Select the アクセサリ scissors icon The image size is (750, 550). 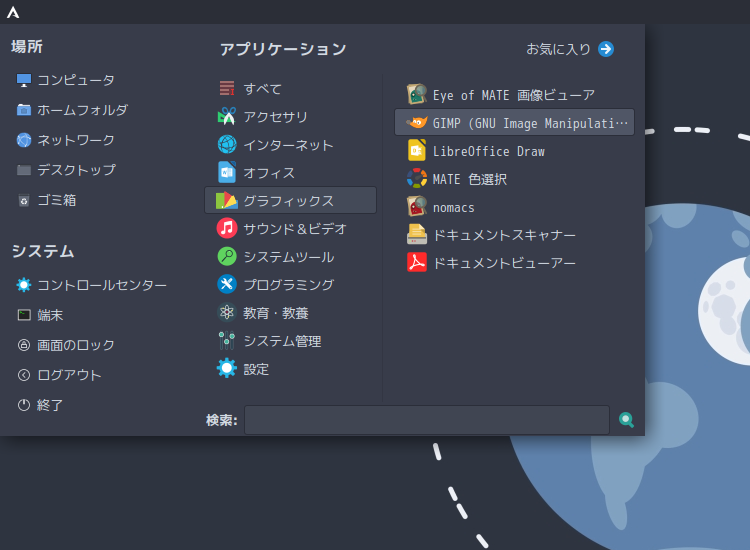(x=227, y=116)
